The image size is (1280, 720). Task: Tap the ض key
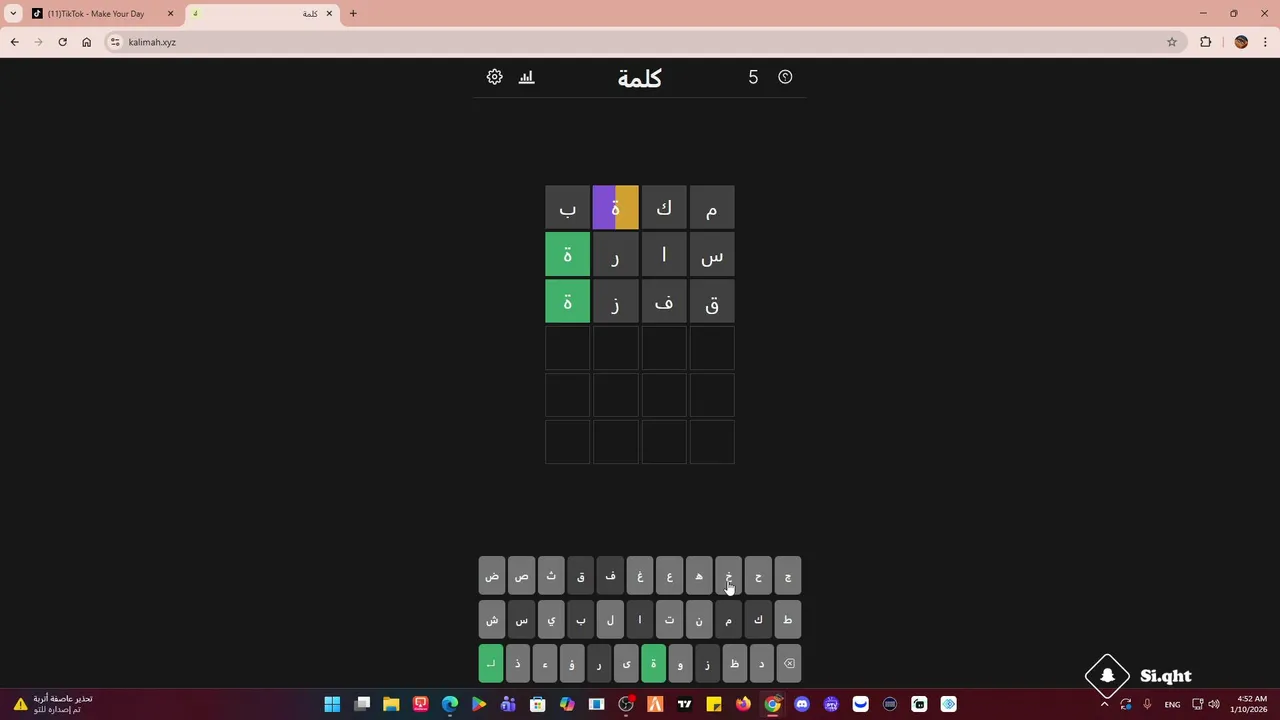click(x=492, y=576)
